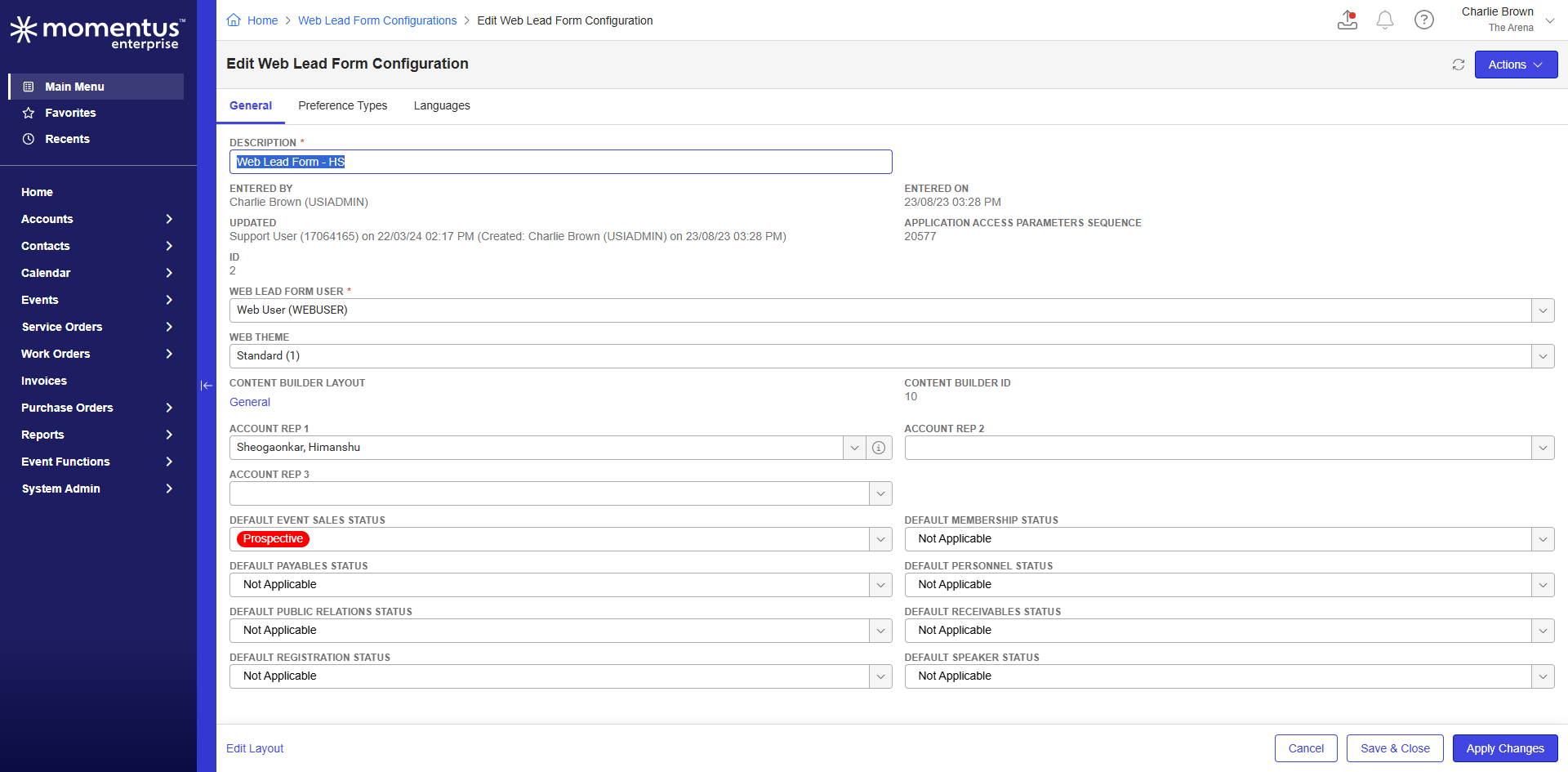Click the home icon in breadcrumb
The height and width of the screenshot is (772, 1568).
click(234, 20)
